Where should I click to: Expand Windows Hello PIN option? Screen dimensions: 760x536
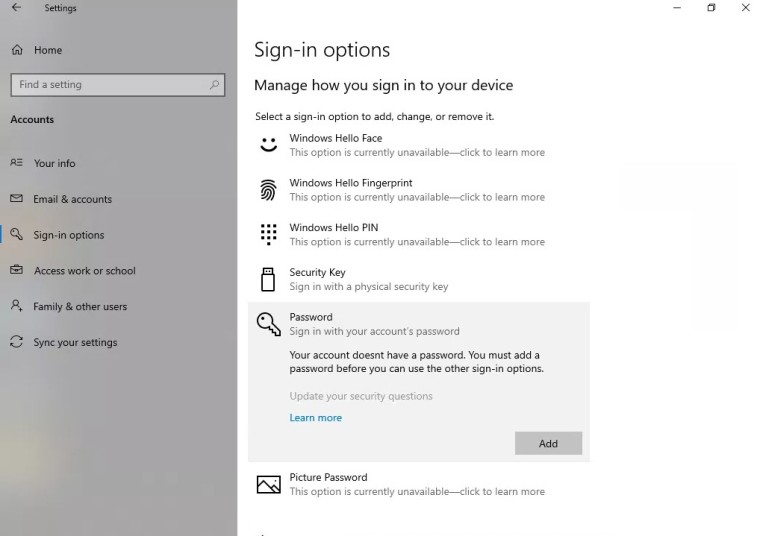(x=419, y=234)
